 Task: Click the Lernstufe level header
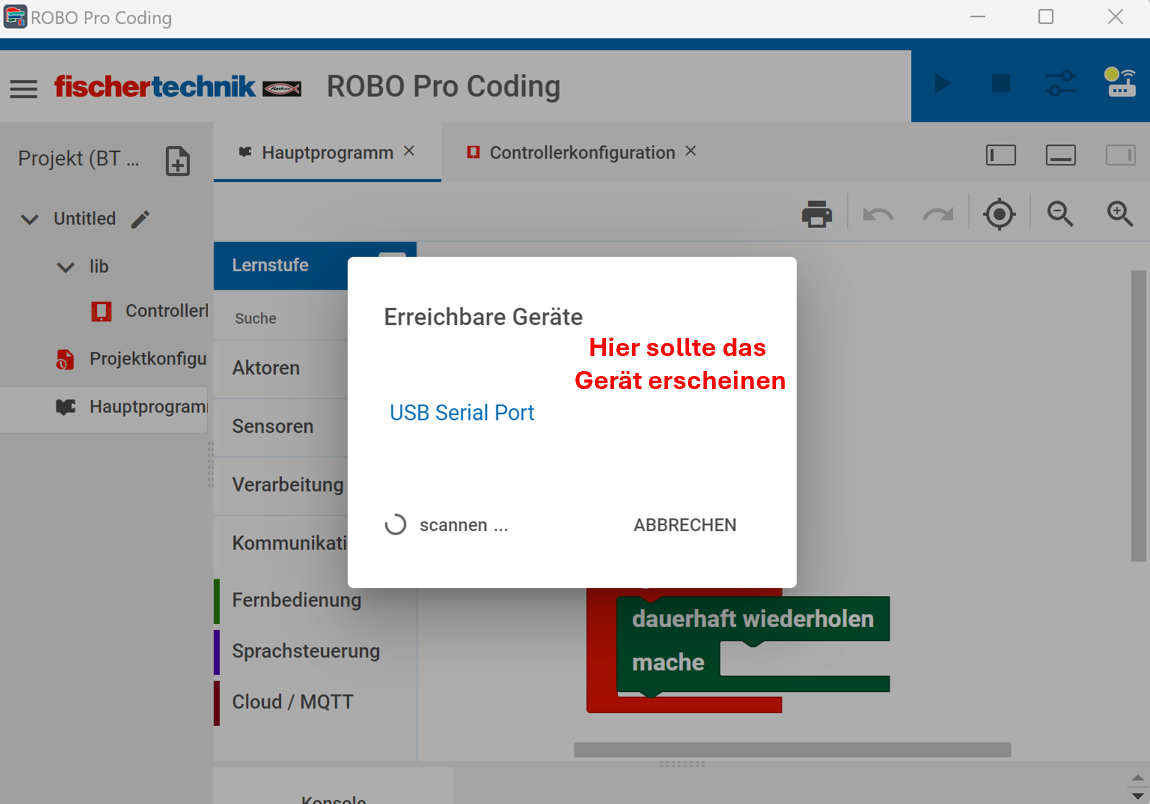click(x=281, y=266)
